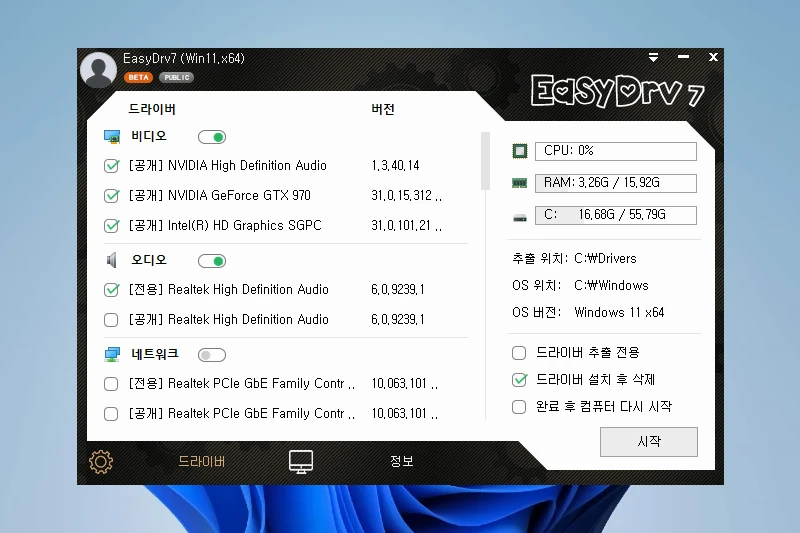Enable the 네트워크 category switch

click(x=212, y=355)
